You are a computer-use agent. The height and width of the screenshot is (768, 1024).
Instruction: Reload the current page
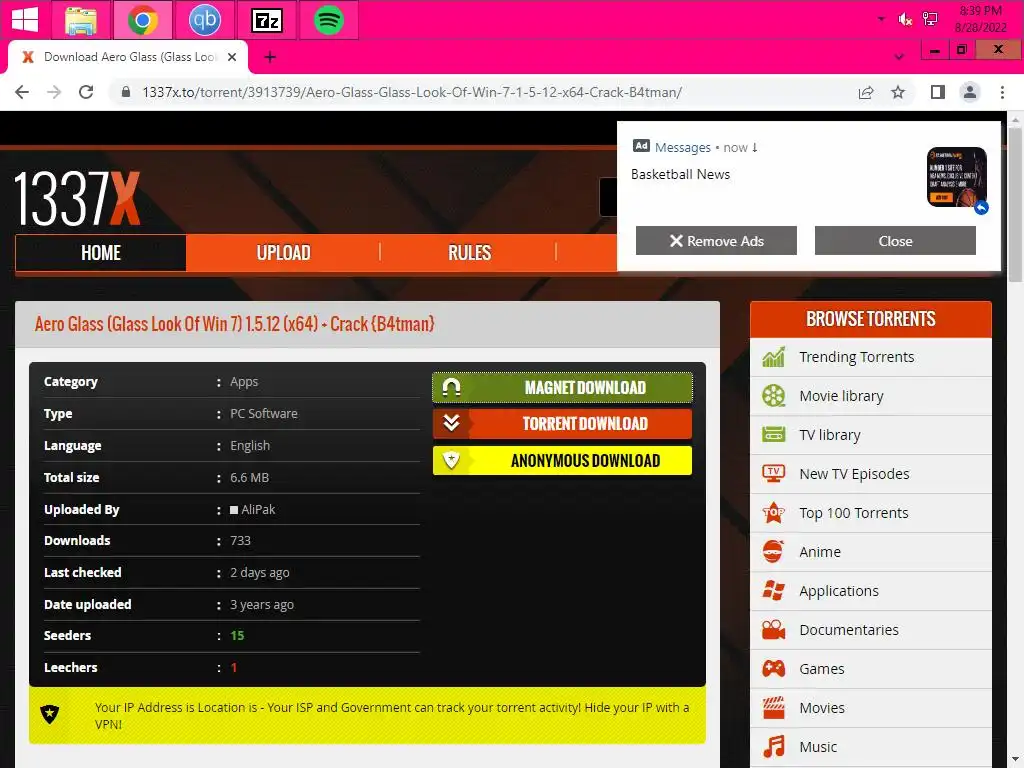(86, 92)
